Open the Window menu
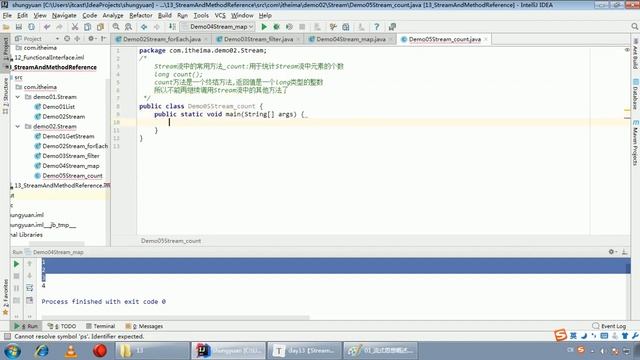 coord(242,16)
